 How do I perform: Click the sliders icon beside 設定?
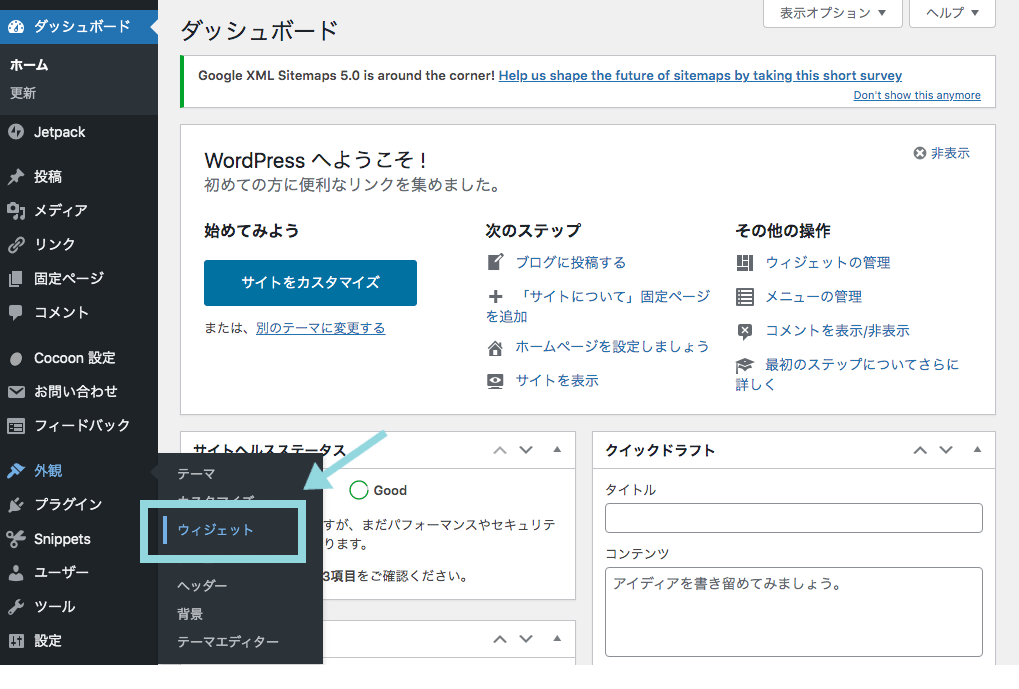pos(16,641)
